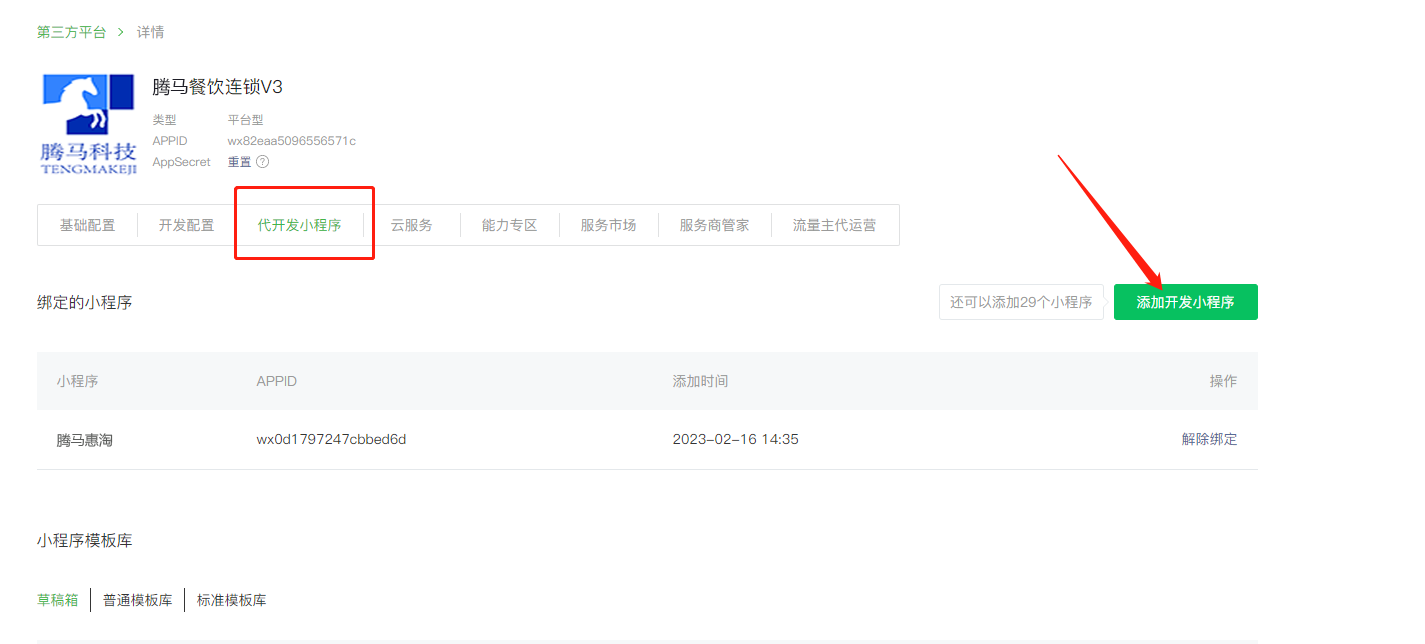Click the 小程序模板库 section heading
The width and height of the screenshot is (1425, 644).
coord(85,541)
